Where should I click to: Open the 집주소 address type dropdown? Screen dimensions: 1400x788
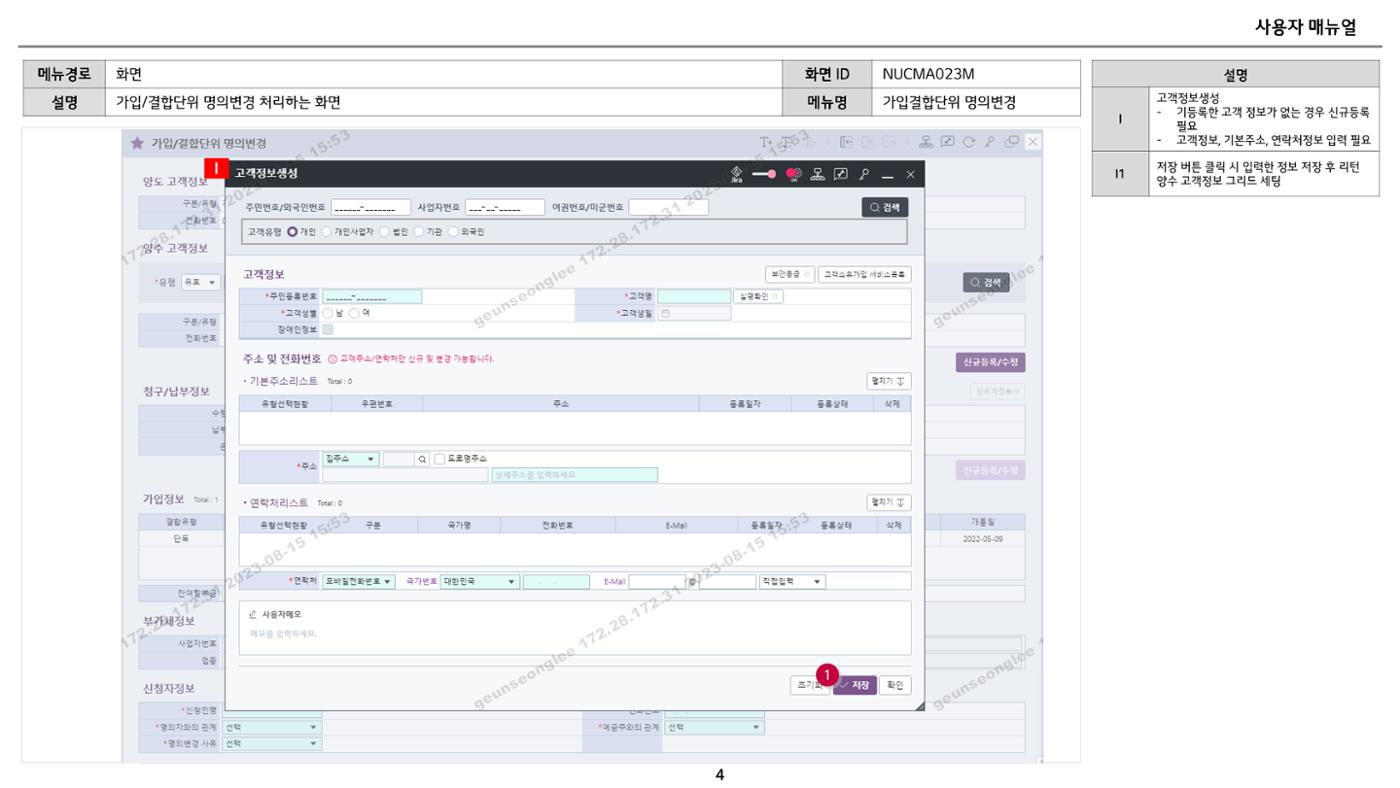[351, 458]
